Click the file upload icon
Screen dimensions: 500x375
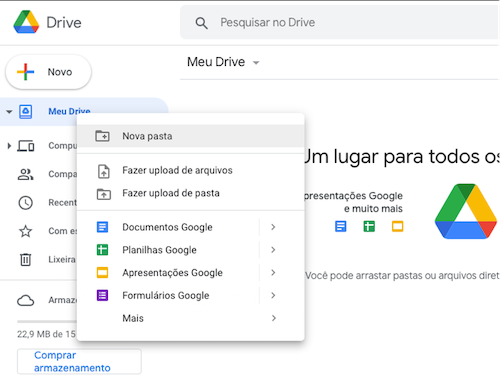pyautogui.click(x=104, y=171)
